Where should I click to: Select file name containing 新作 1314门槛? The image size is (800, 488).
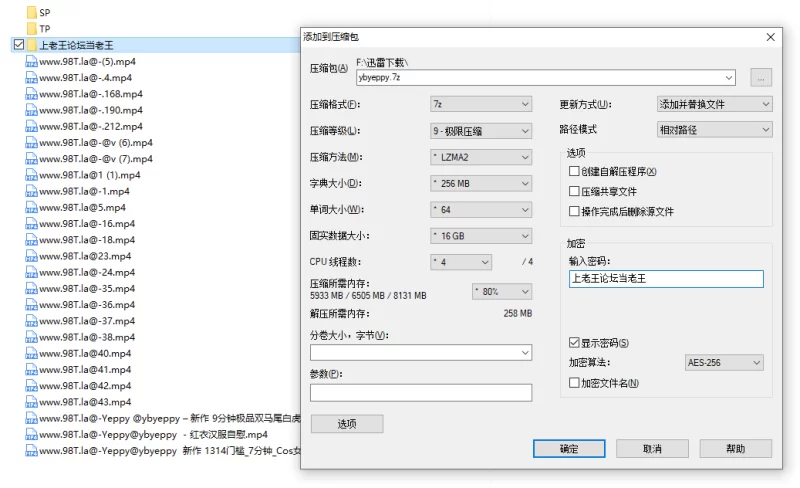point(170,451)
